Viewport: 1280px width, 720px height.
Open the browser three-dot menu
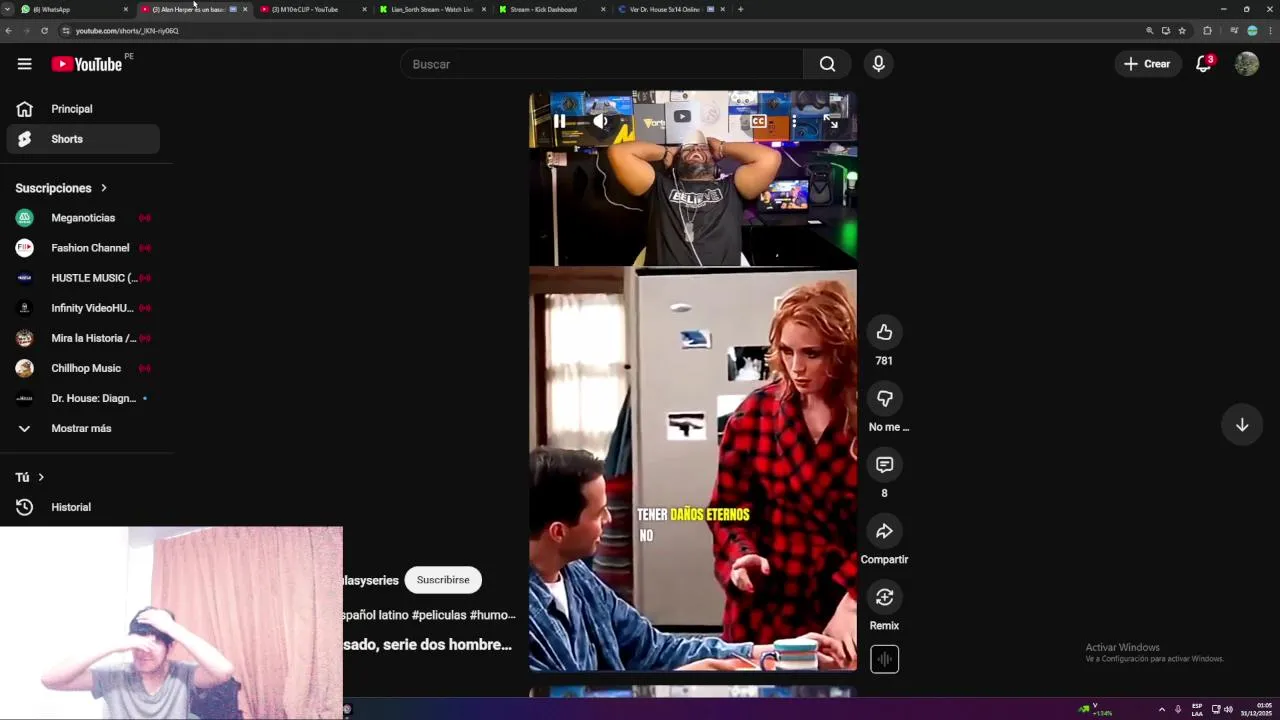pos(1270,31)
